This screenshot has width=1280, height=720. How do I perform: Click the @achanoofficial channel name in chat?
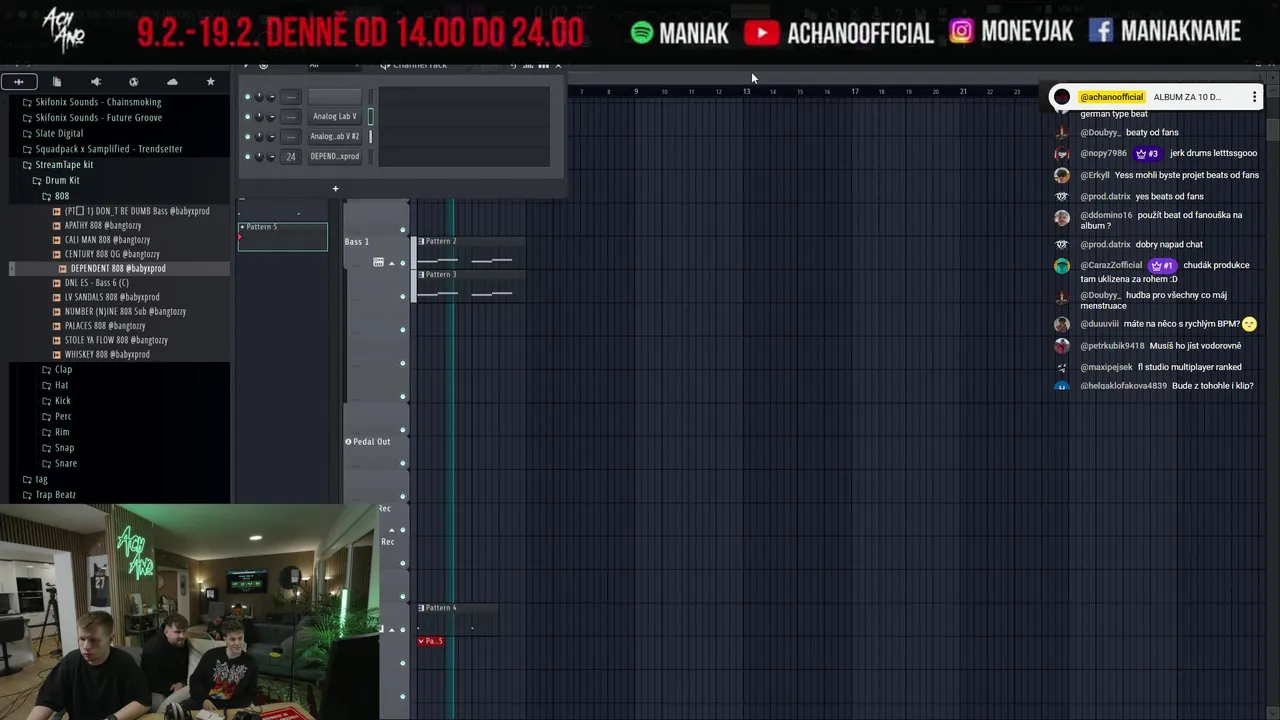pos(1111,97)
